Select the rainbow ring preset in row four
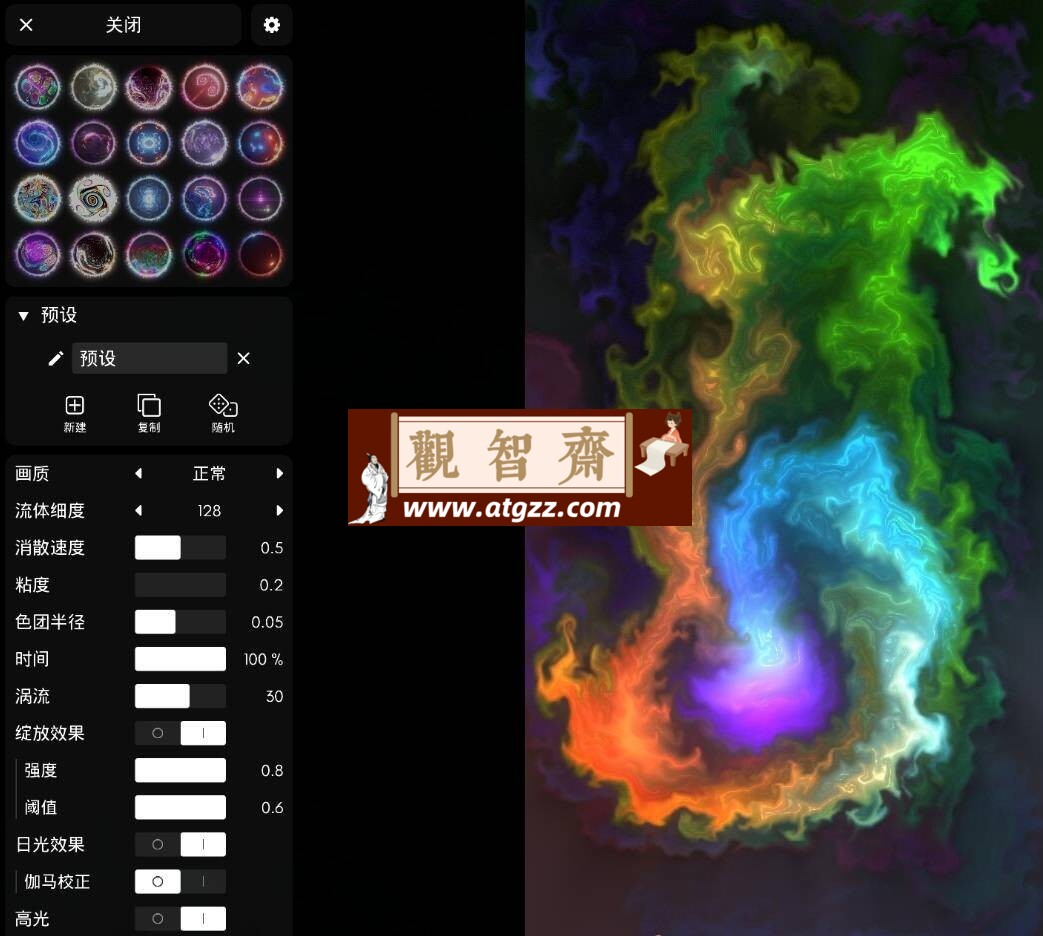The height and width of the screenshot is (936, 1043). [205, 254]
